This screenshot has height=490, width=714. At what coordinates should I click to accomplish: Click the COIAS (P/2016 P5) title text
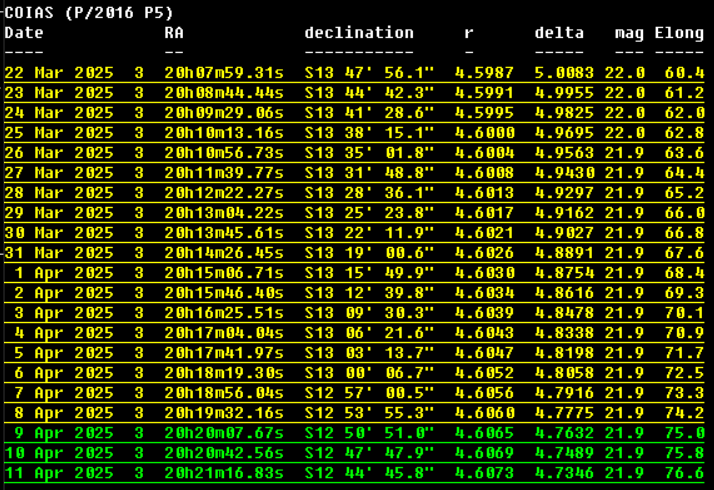coord(89,13)
